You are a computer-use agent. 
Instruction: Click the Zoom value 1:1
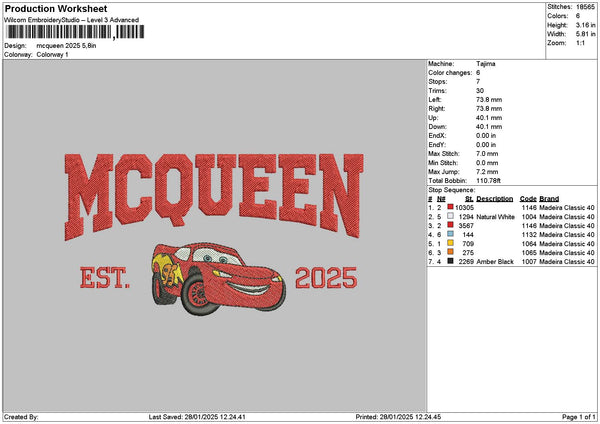coord(580,43)
